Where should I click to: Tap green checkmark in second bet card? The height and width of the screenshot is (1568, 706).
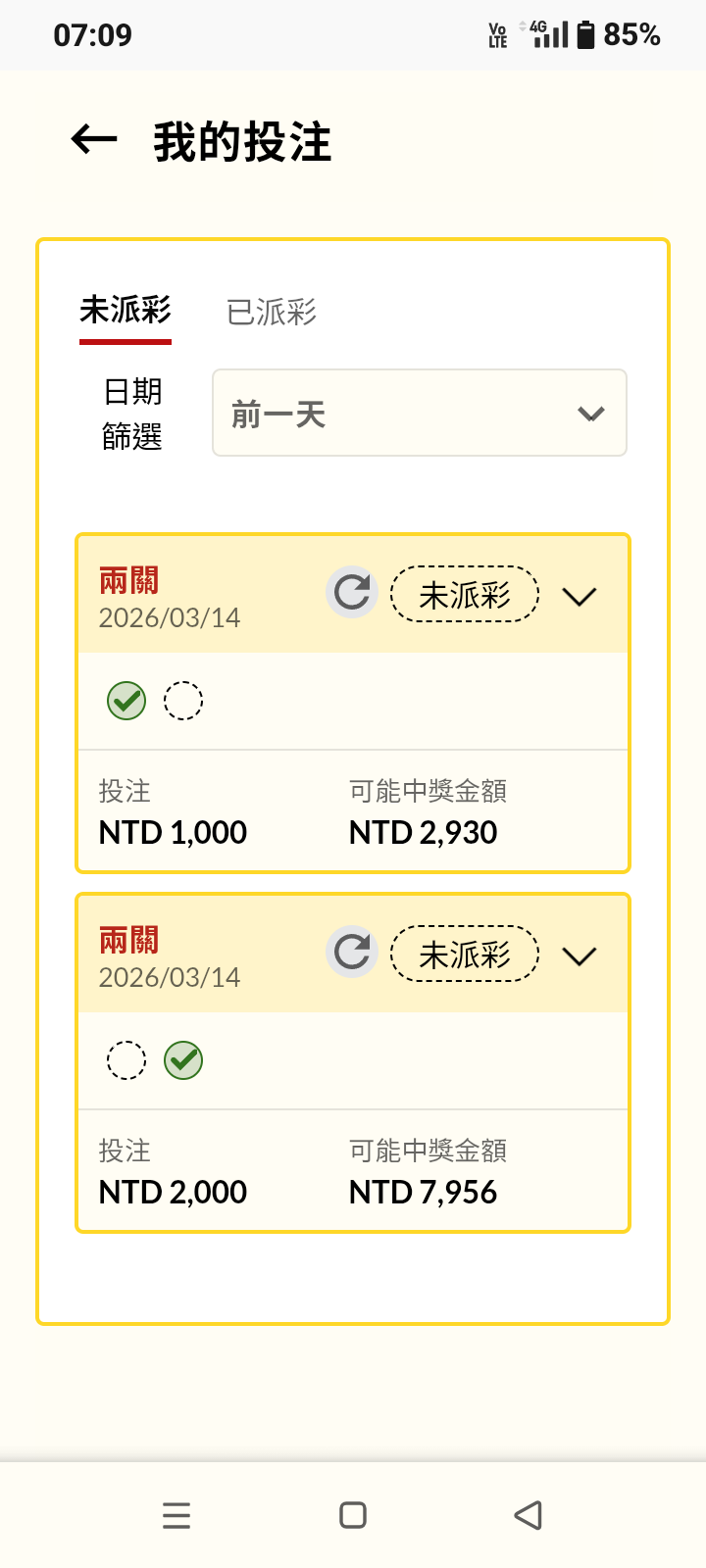(x=183, y=1060)
